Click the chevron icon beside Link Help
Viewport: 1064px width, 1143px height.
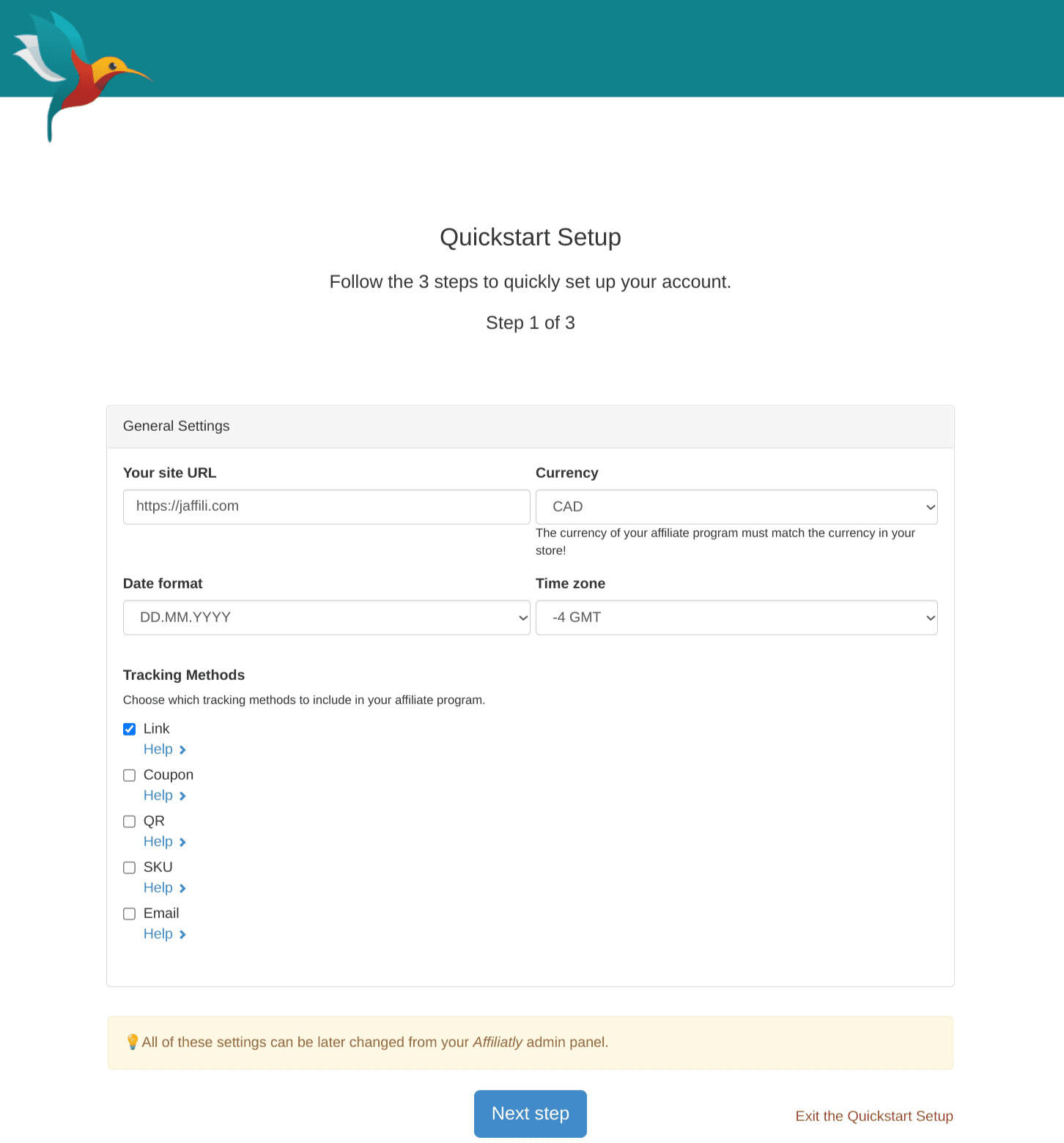(182, 750)
